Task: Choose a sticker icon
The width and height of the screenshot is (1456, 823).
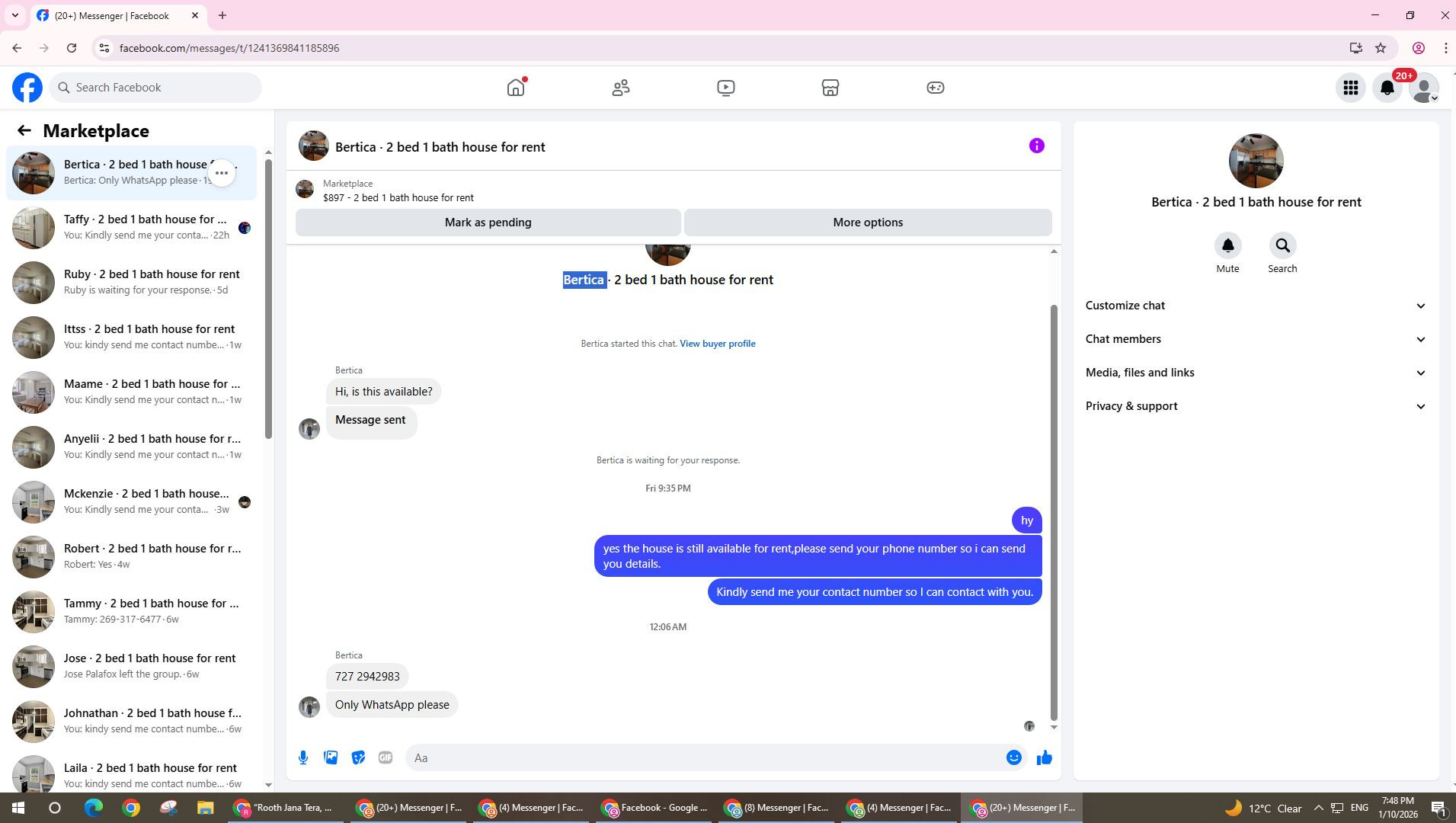Action: pos(358,757)
